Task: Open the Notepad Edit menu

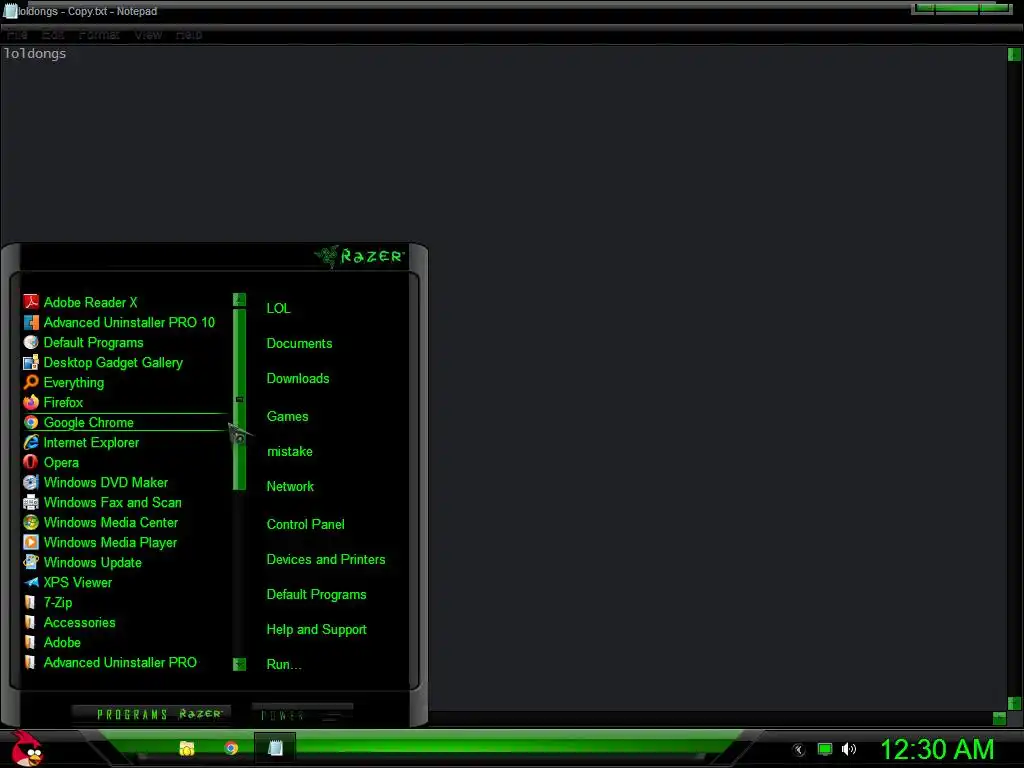Action: point(53,35)
